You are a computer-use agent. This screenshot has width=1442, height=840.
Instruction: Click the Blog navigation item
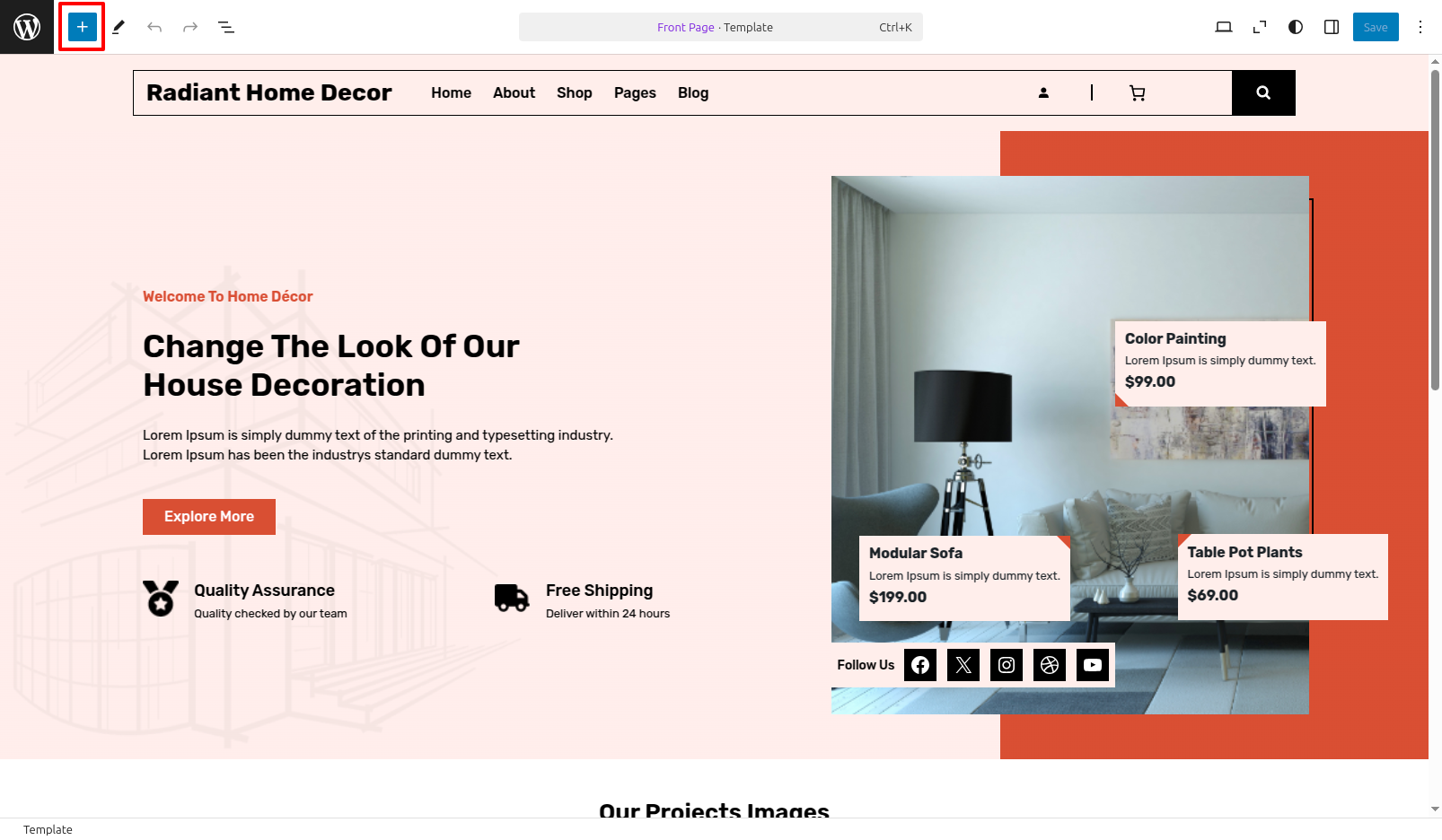coord(693,92)
